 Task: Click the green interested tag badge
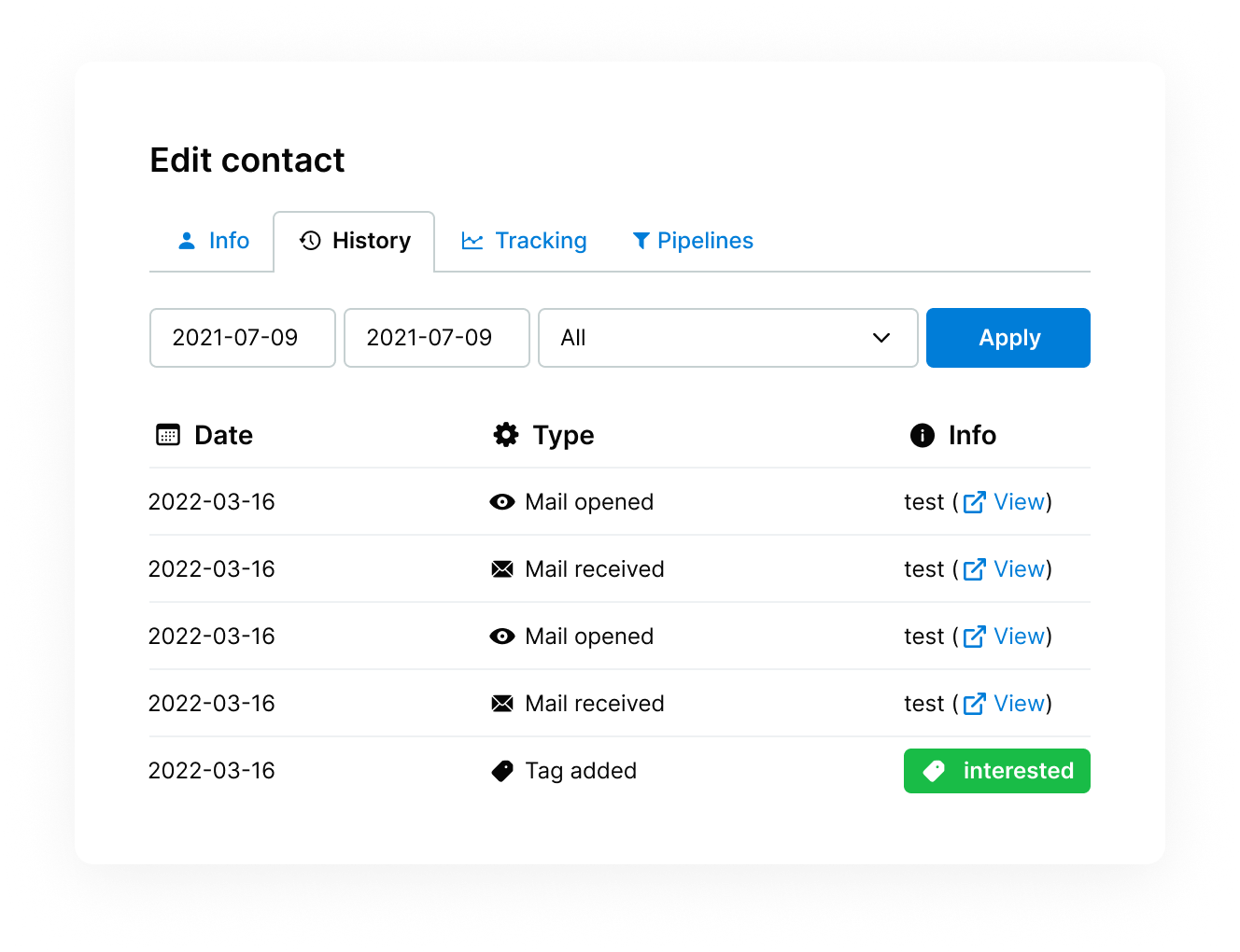(x=996, y=771)
